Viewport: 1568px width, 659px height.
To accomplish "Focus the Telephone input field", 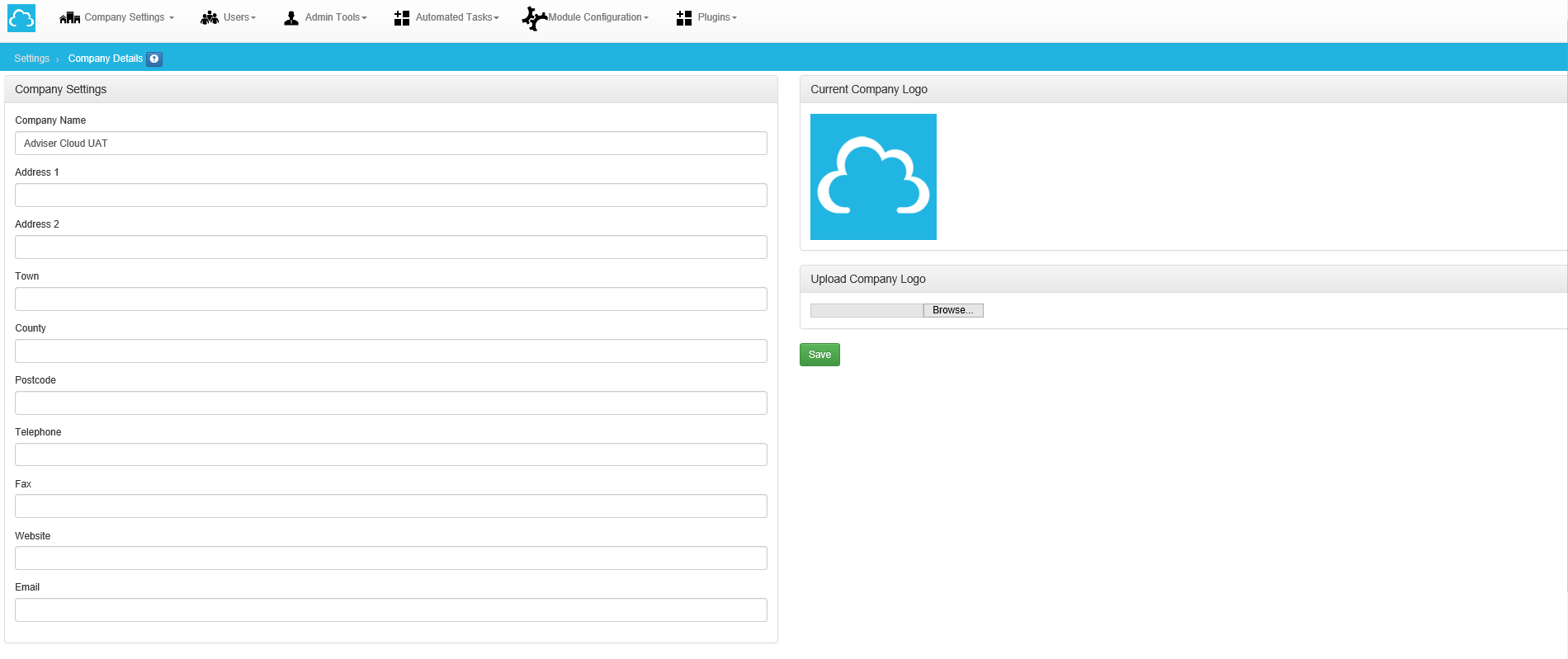I will [391, 454].
